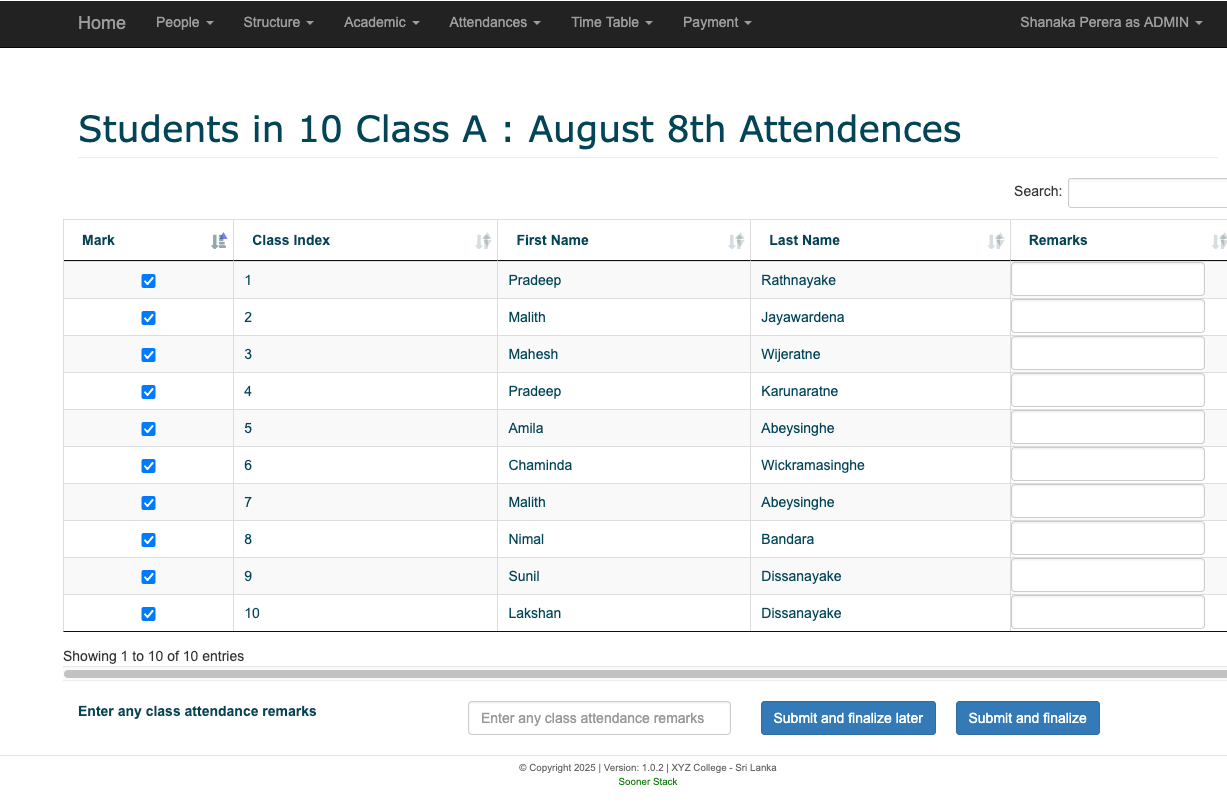Viewport: 1227px width, 807px height.
Task: Click the Last Name sort arrows icon
Action: tap(995, 241)
